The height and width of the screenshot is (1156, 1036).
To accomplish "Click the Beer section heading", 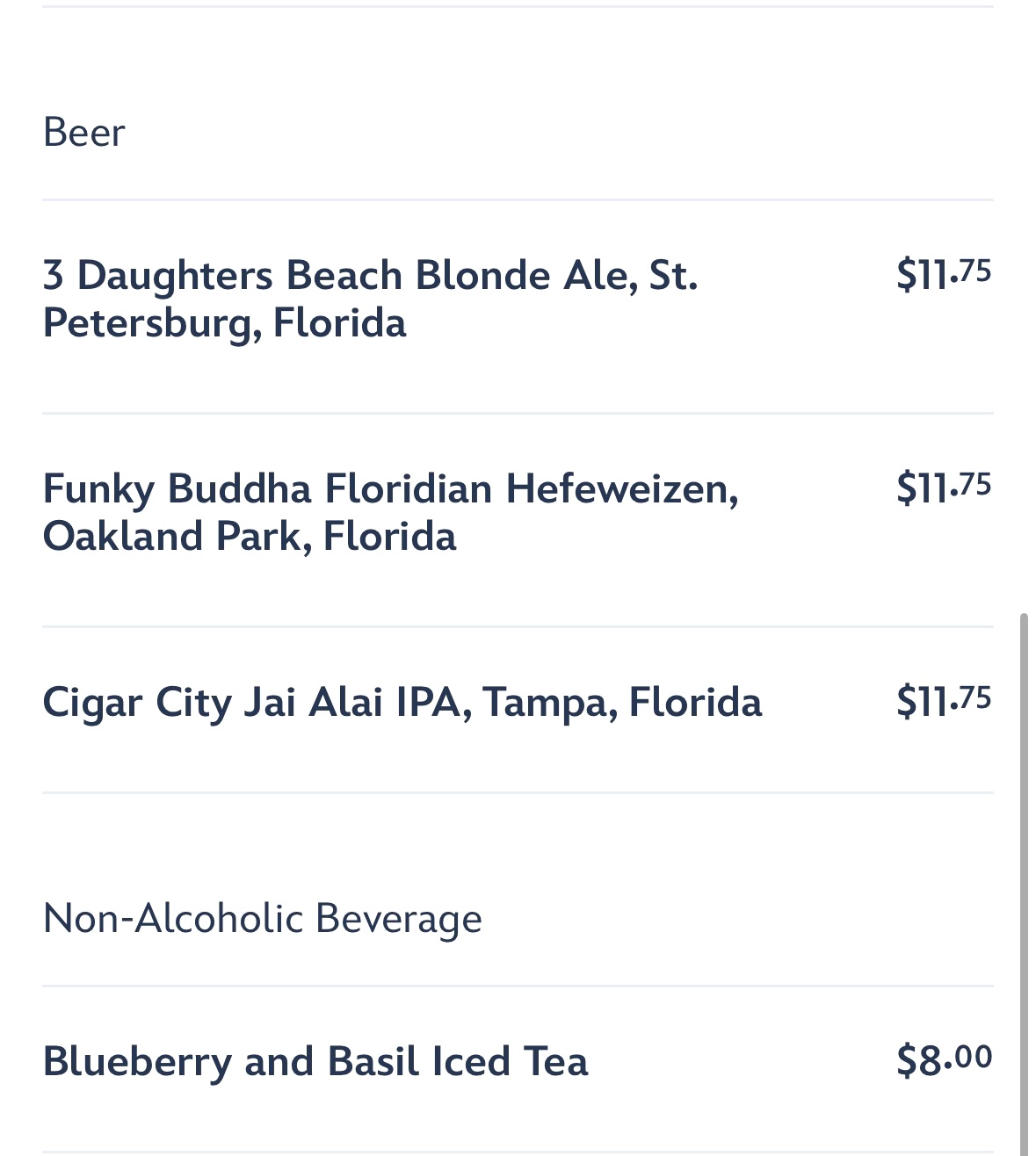I will (x=84, y=133).
